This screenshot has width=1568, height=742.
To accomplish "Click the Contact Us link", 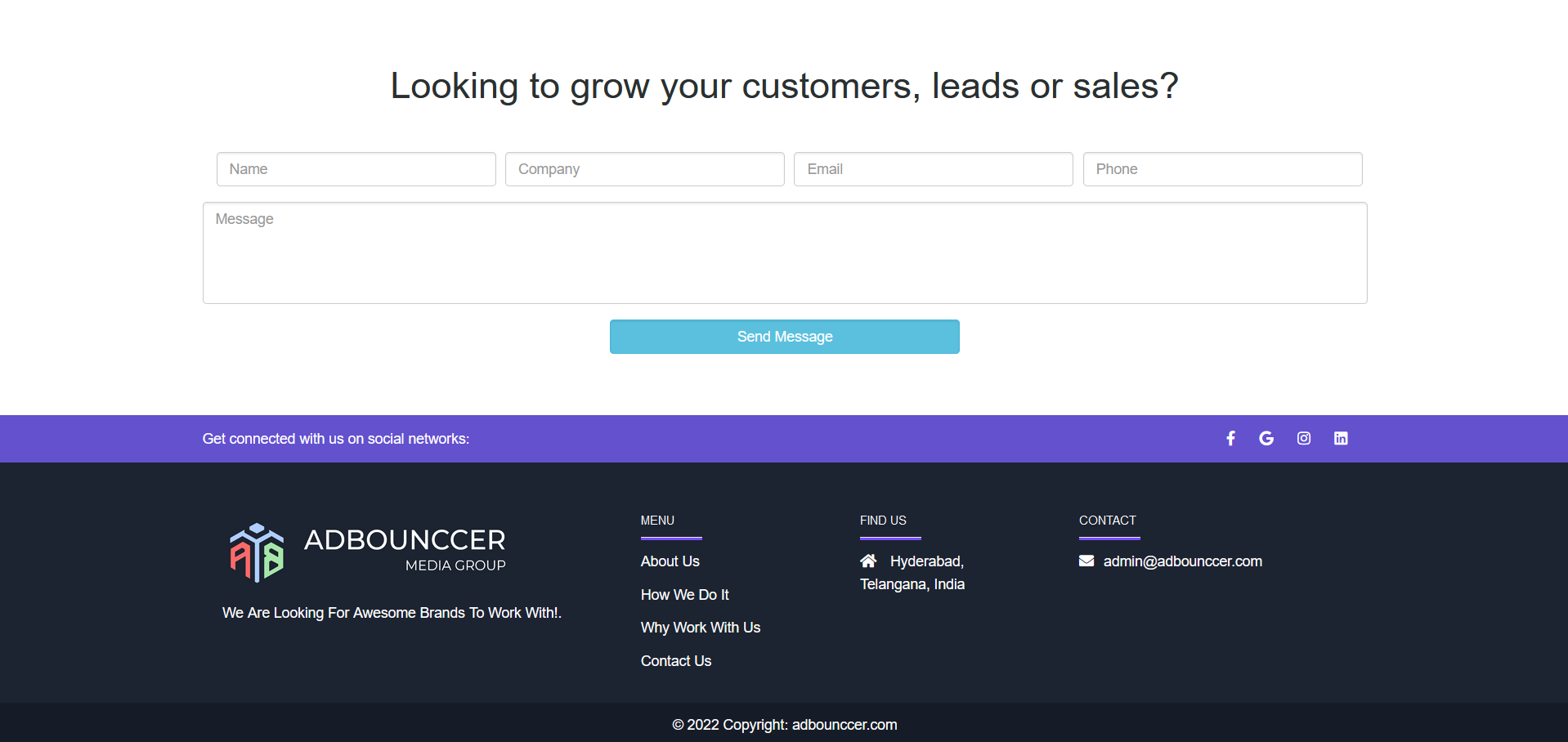I will click(675, 661).
